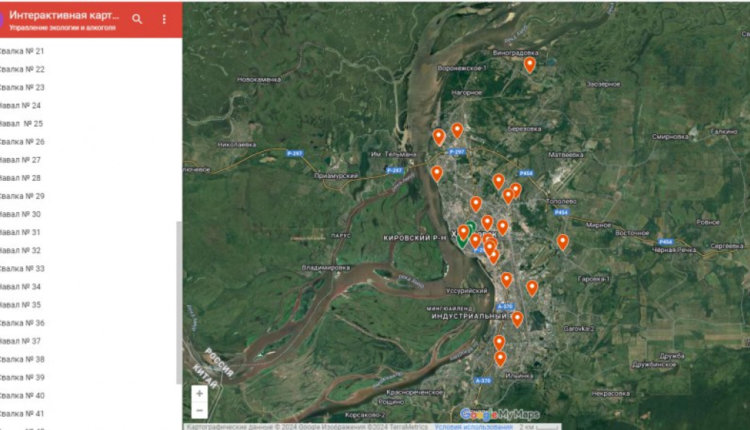750x430 pixels.
Task: Click the lone orange marker west of Восточное
Action: pyautogui.click(x=563, y=241)
